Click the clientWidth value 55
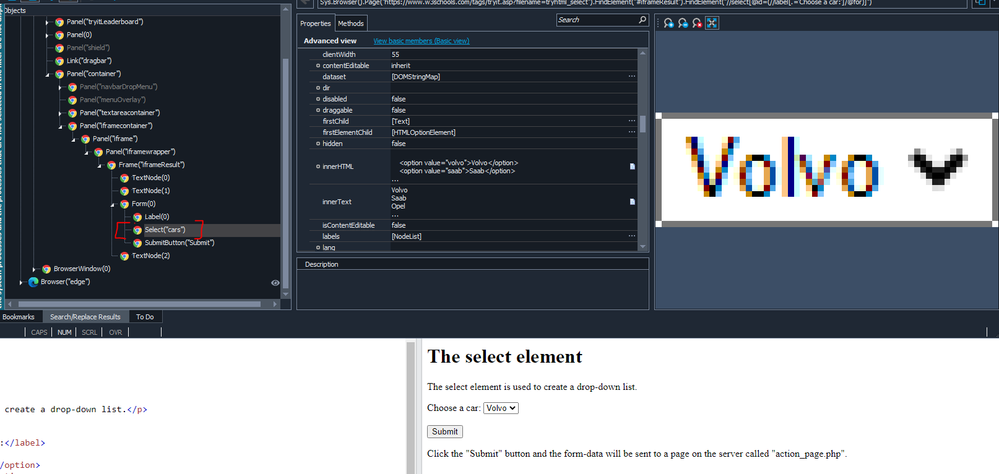 tap(396, 55)
